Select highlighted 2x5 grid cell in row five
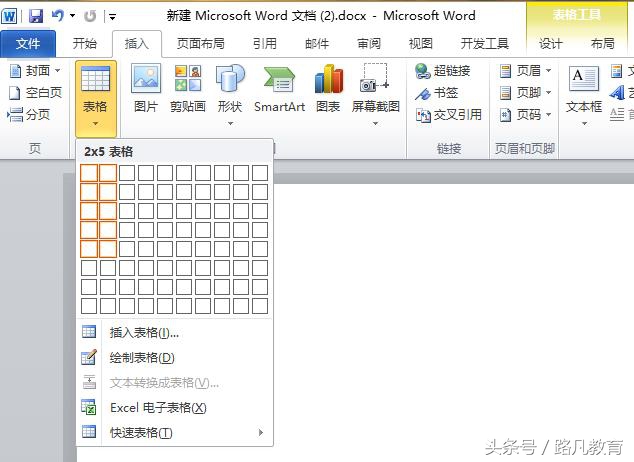The image size is (634, 462). point(108,249)
